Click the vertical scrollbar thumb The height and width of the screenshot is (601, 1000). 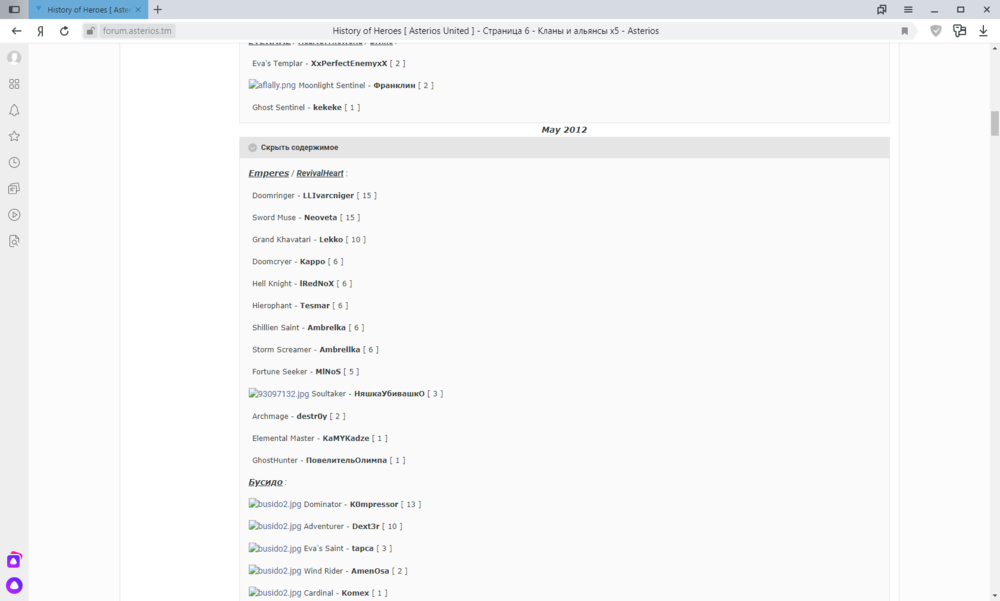(x=994, y=123)
